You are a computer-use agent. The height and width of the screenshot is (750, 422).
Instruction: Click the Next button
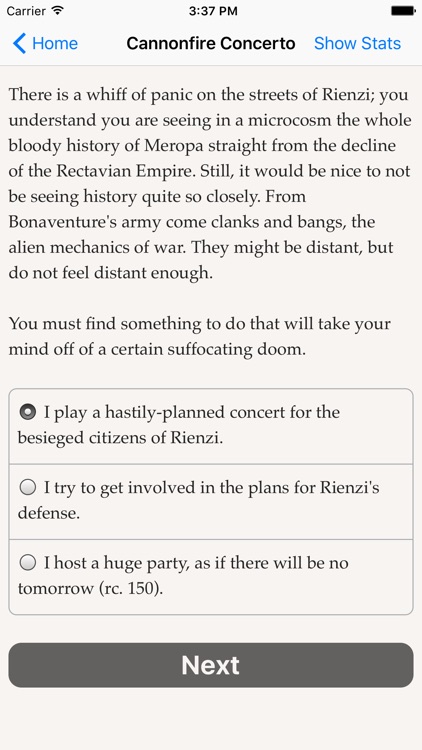[x=211, y=665]
